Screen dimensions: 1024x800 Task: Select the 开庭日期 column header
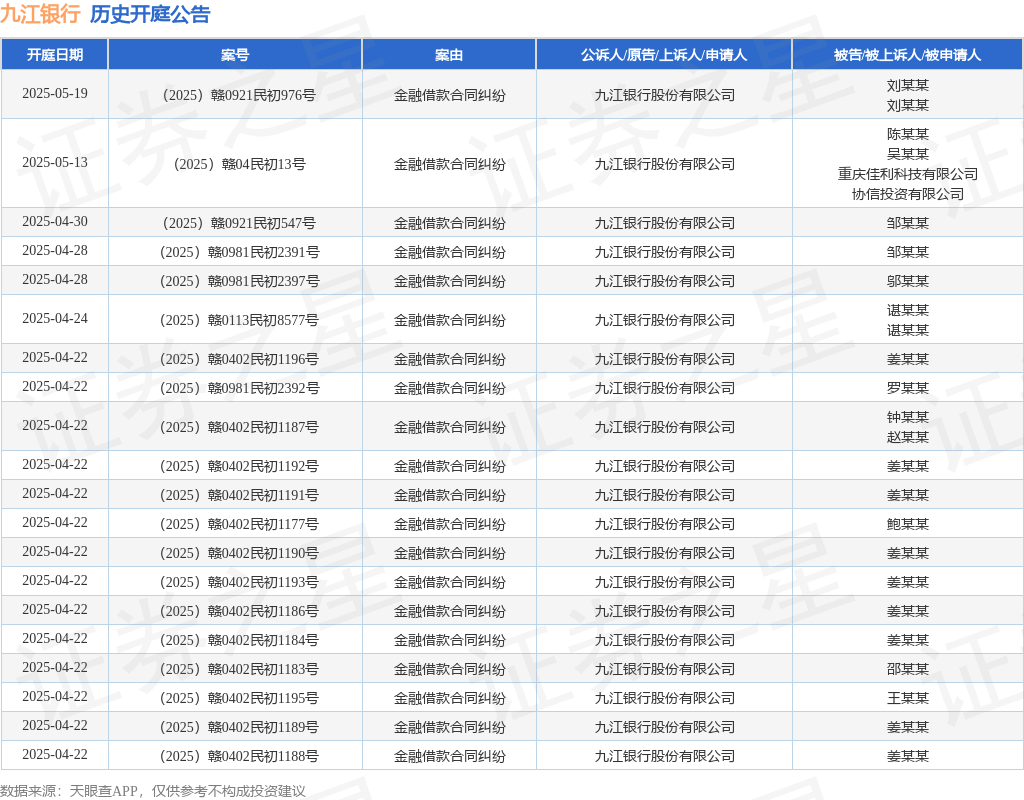[55, 55]
